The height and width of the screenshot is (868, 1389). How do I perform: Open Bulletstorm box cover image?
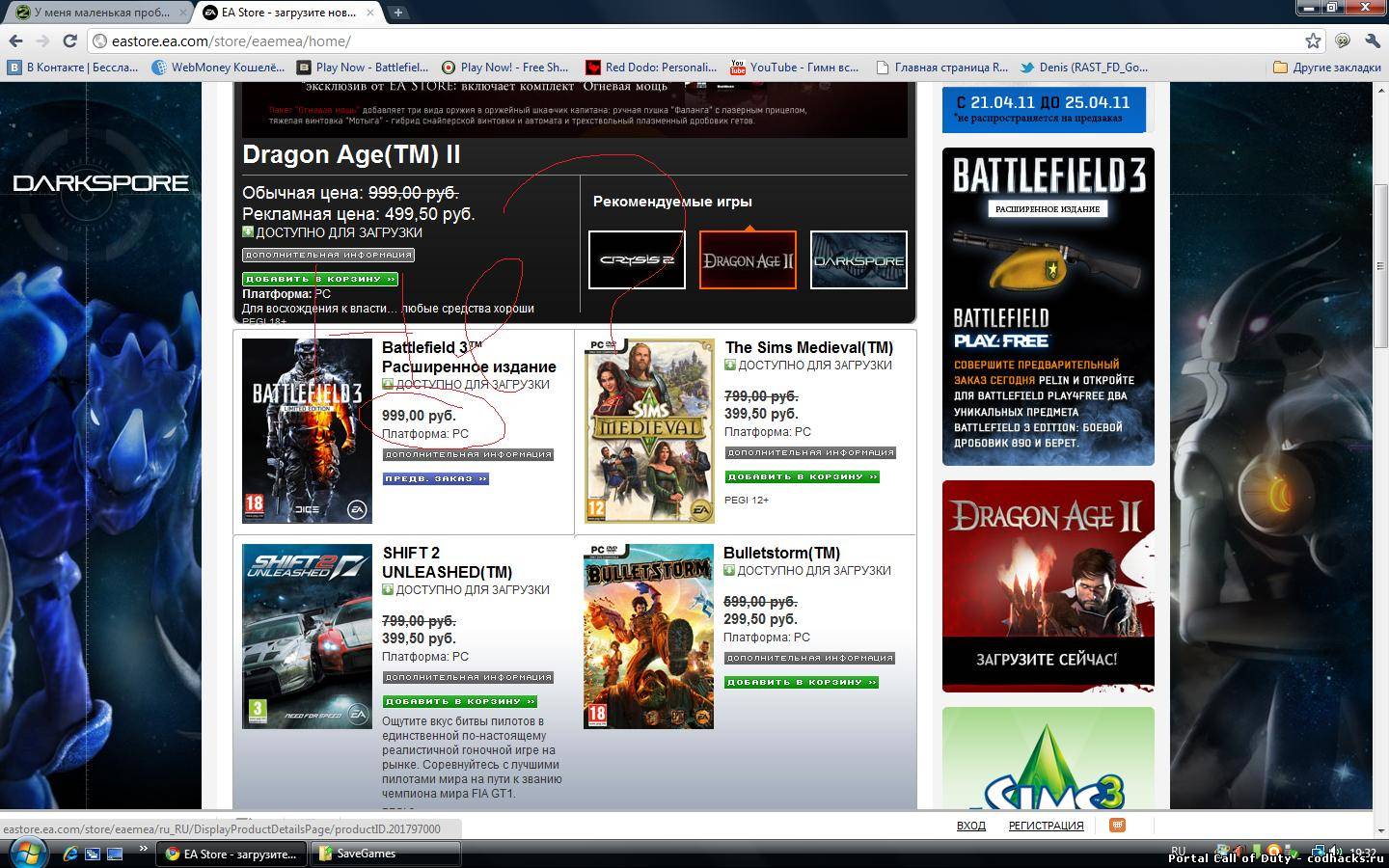[x=648, y=637]
